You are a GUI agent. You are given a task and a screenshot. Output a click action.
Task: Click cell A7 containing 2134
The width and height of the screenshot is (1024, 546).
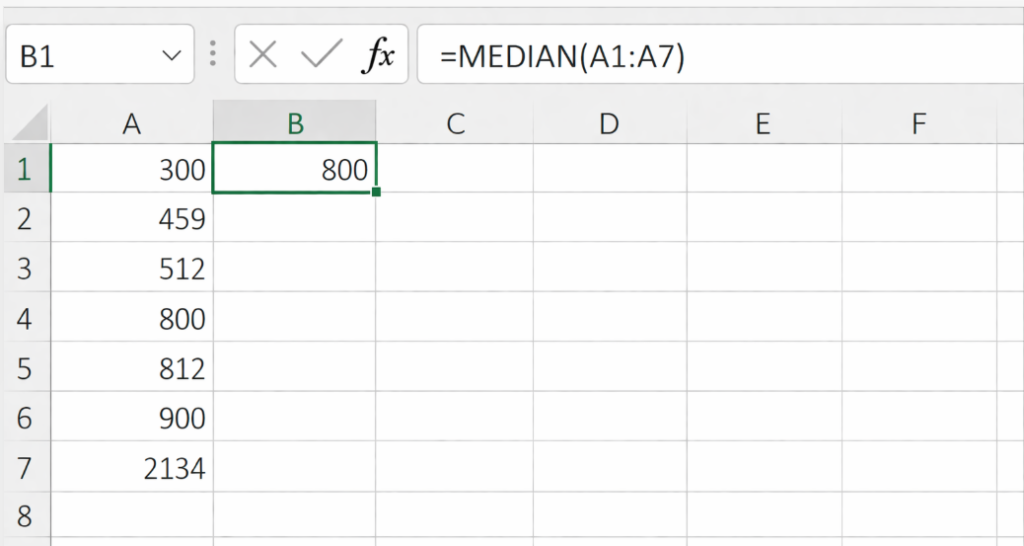click(x=131, y=468)
